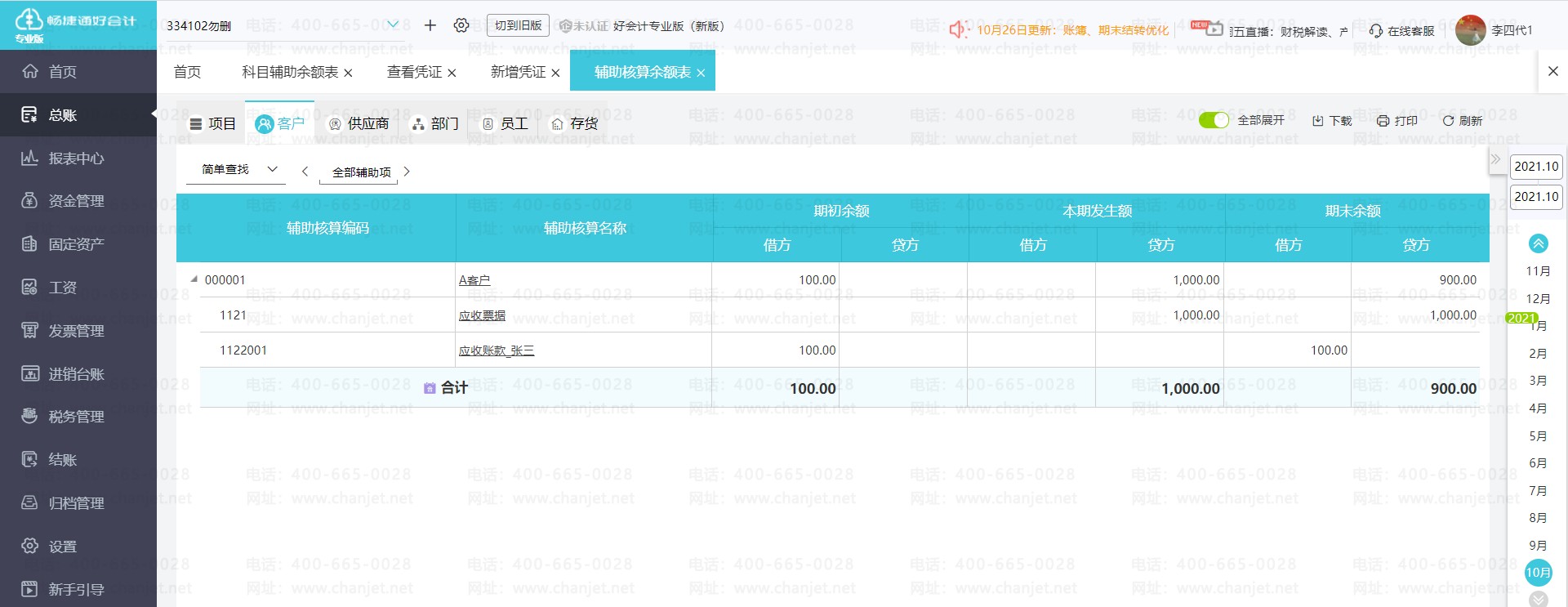
Task: Toggle the 全部展开 expand-all switch
Action: (x=1214, y=120)
